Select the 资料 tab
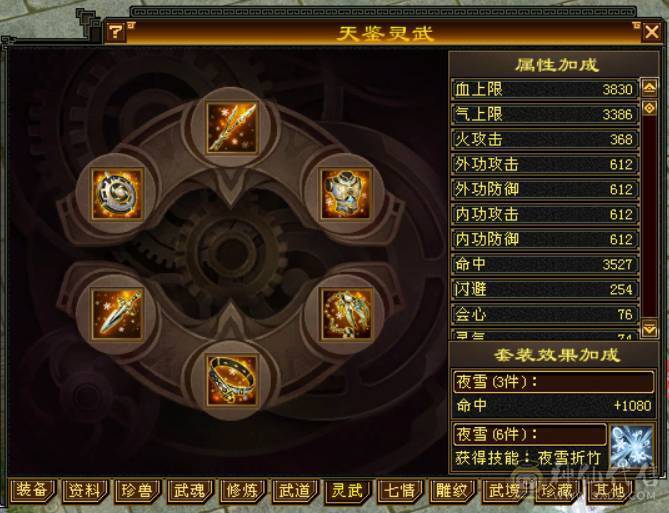This screenshot has width=669, height=513. (84, 490)
